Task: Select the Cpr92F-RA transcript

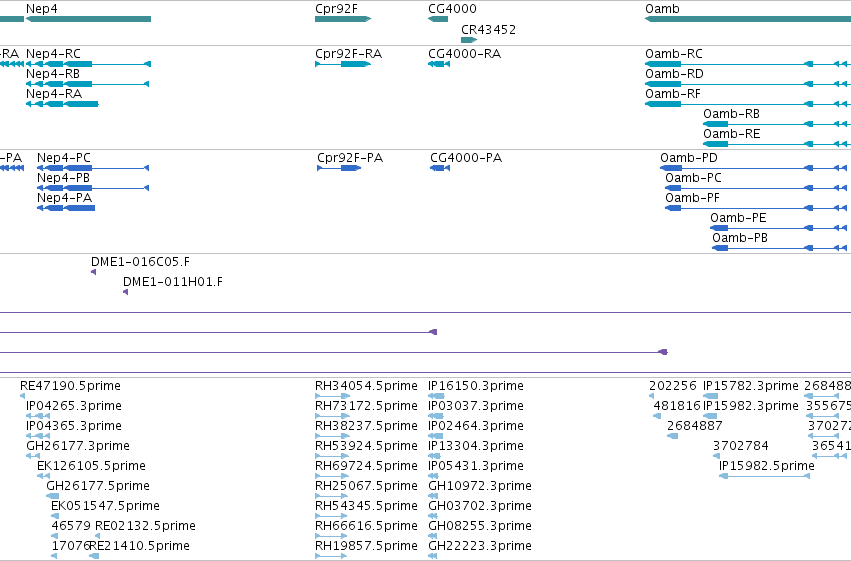Action: (343, 64)
